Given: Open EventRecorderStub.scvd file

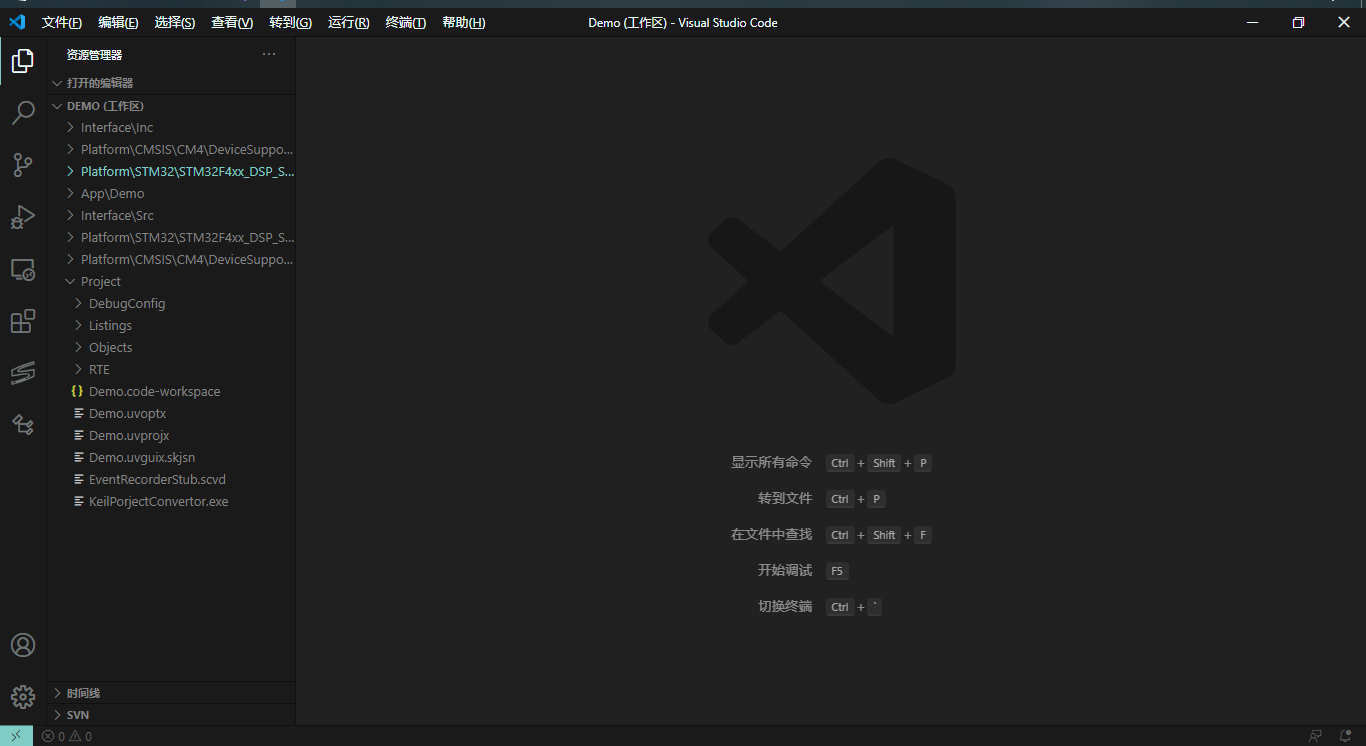Looking at the screenshot, I should point(171,480).
